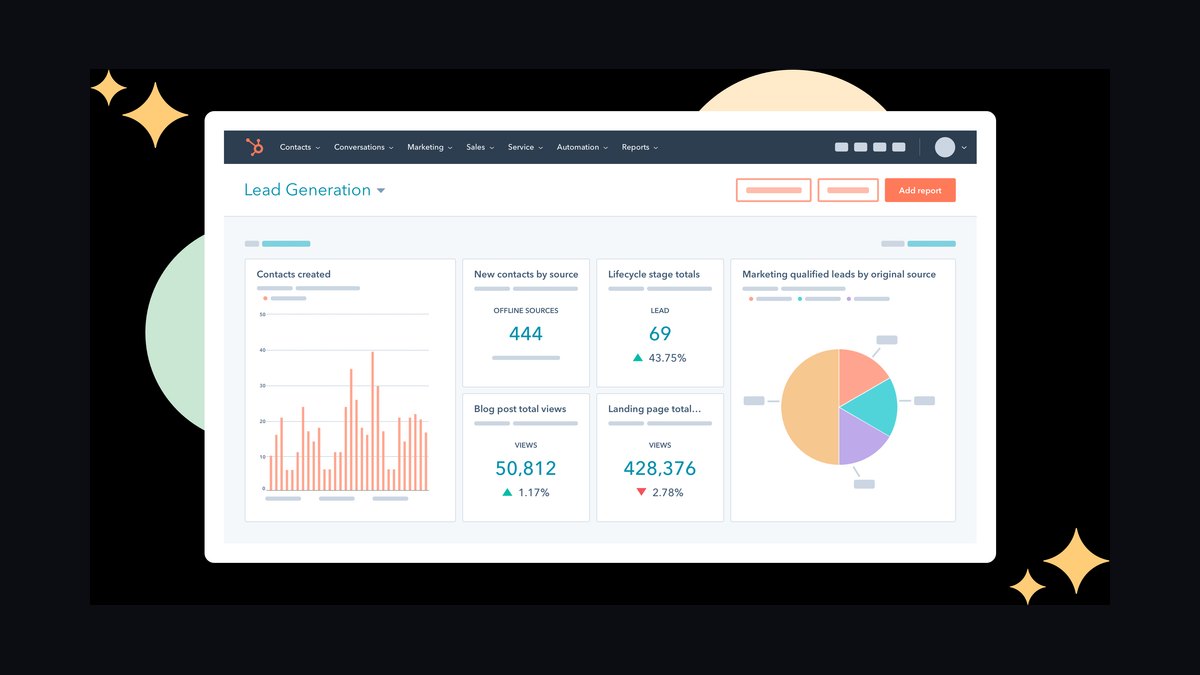Click the salmon legend dot in pie chart
This screenshot has height=675, width=1200.
751,298
